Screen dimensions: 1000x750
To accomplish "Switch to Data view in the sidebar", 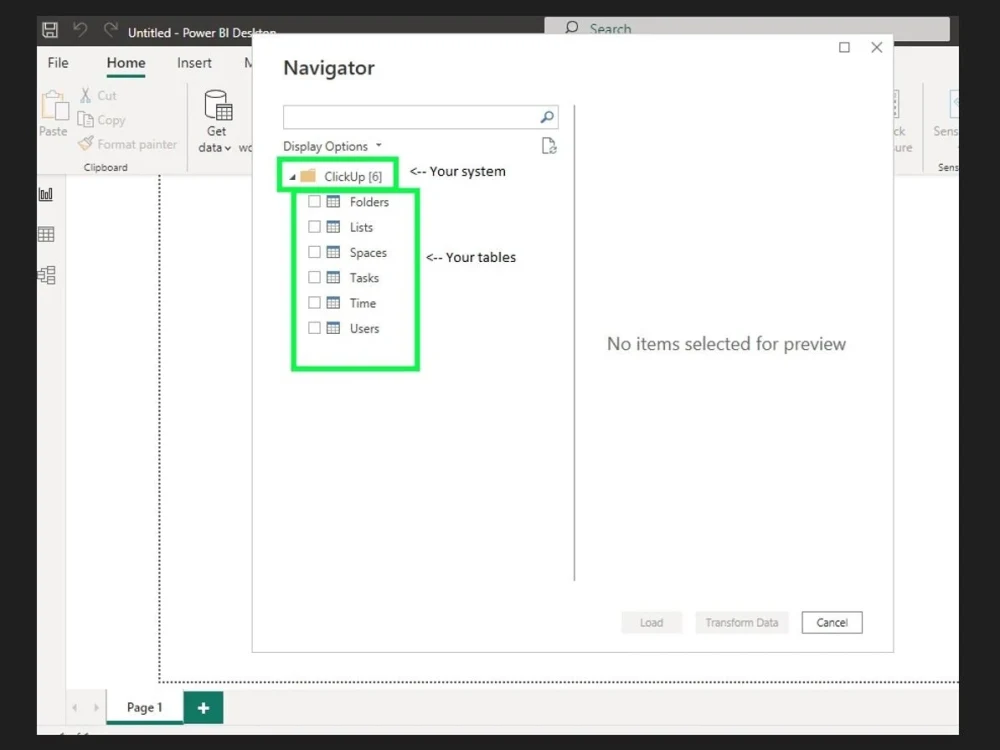I will (45, 234).
